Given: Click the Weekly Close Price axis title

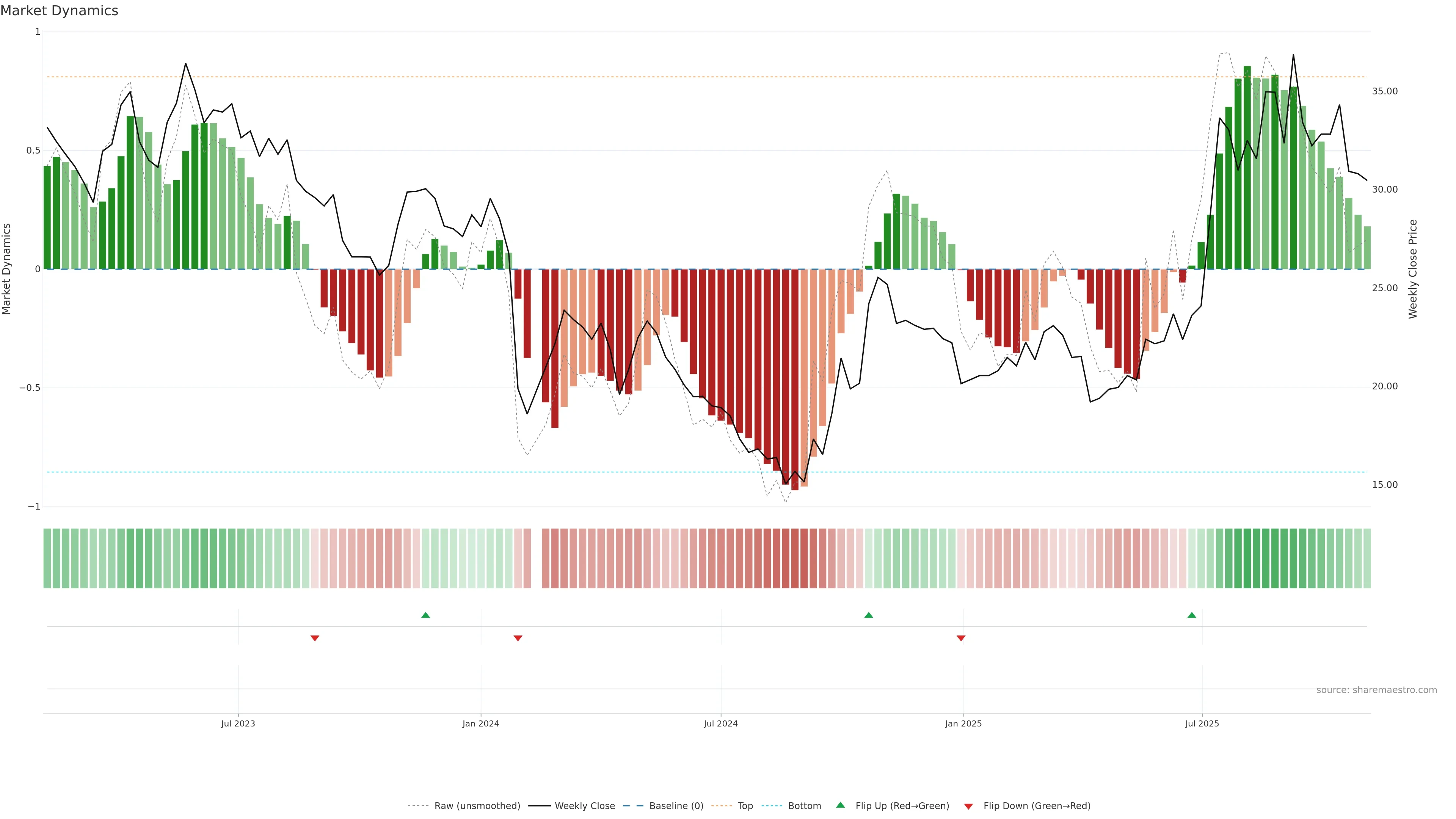Looking at the screenshot, I should [1412, 269].
